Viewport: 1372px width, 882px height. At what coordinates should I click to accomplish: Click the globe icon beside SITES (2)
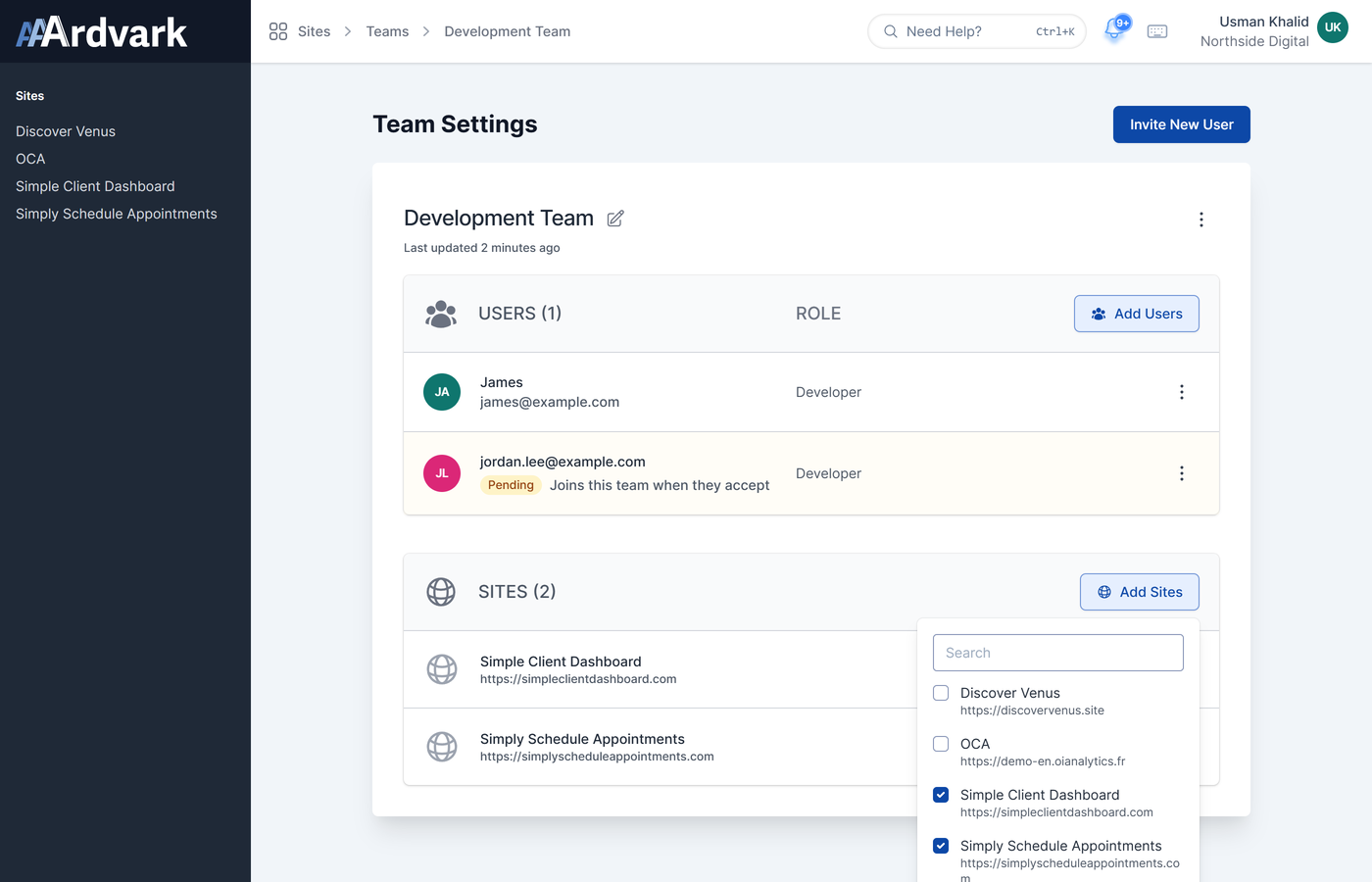coord(441,592)
